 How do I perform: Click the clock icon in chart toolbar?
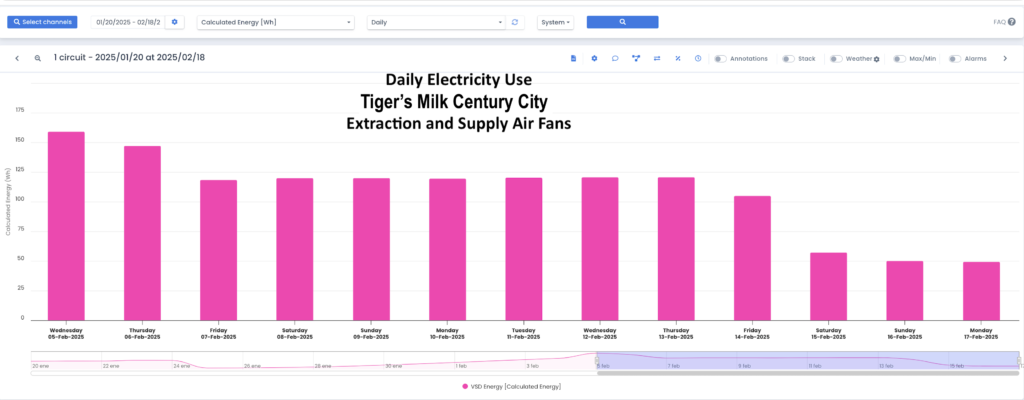[x=698, y=59]
